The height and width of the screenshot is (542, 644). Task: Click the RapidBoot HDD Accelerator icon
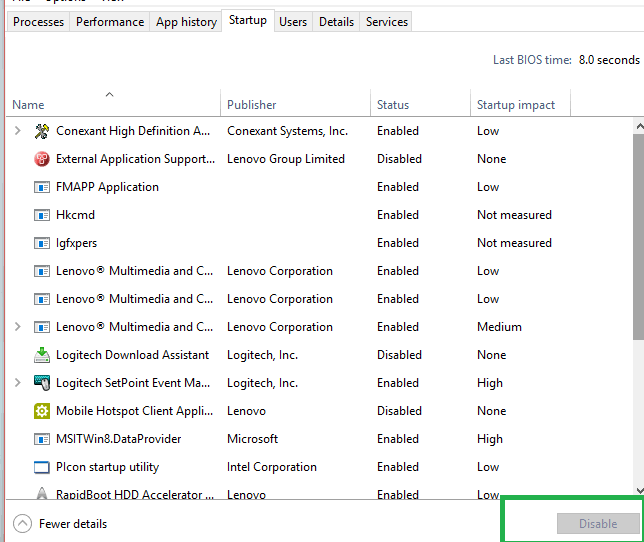coord(42,494)
